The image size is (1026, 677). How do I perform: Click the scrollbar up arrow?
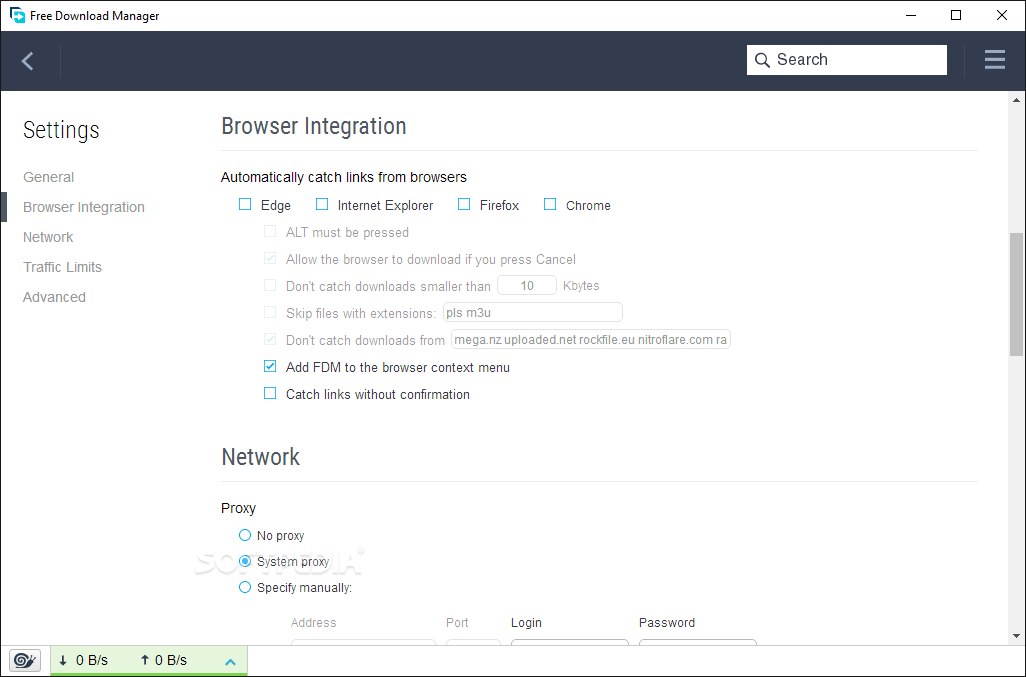click(1016, 101)
